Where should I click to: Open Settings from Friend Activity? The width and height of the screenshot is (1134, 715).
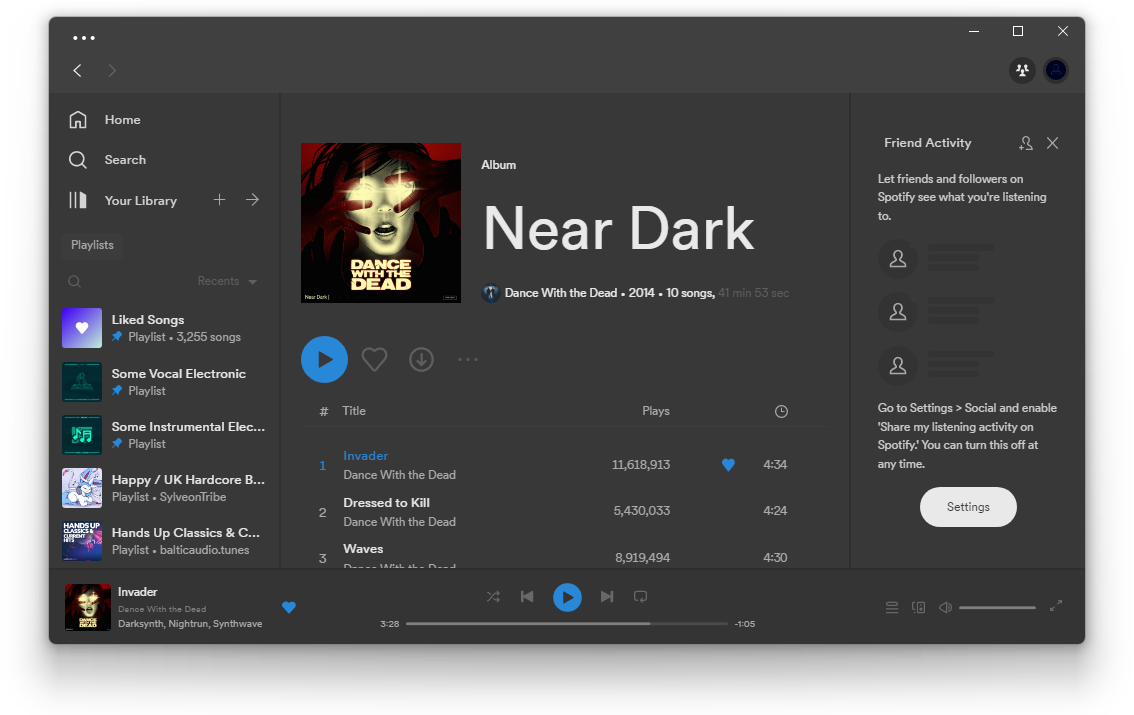[x=968, y=507]
